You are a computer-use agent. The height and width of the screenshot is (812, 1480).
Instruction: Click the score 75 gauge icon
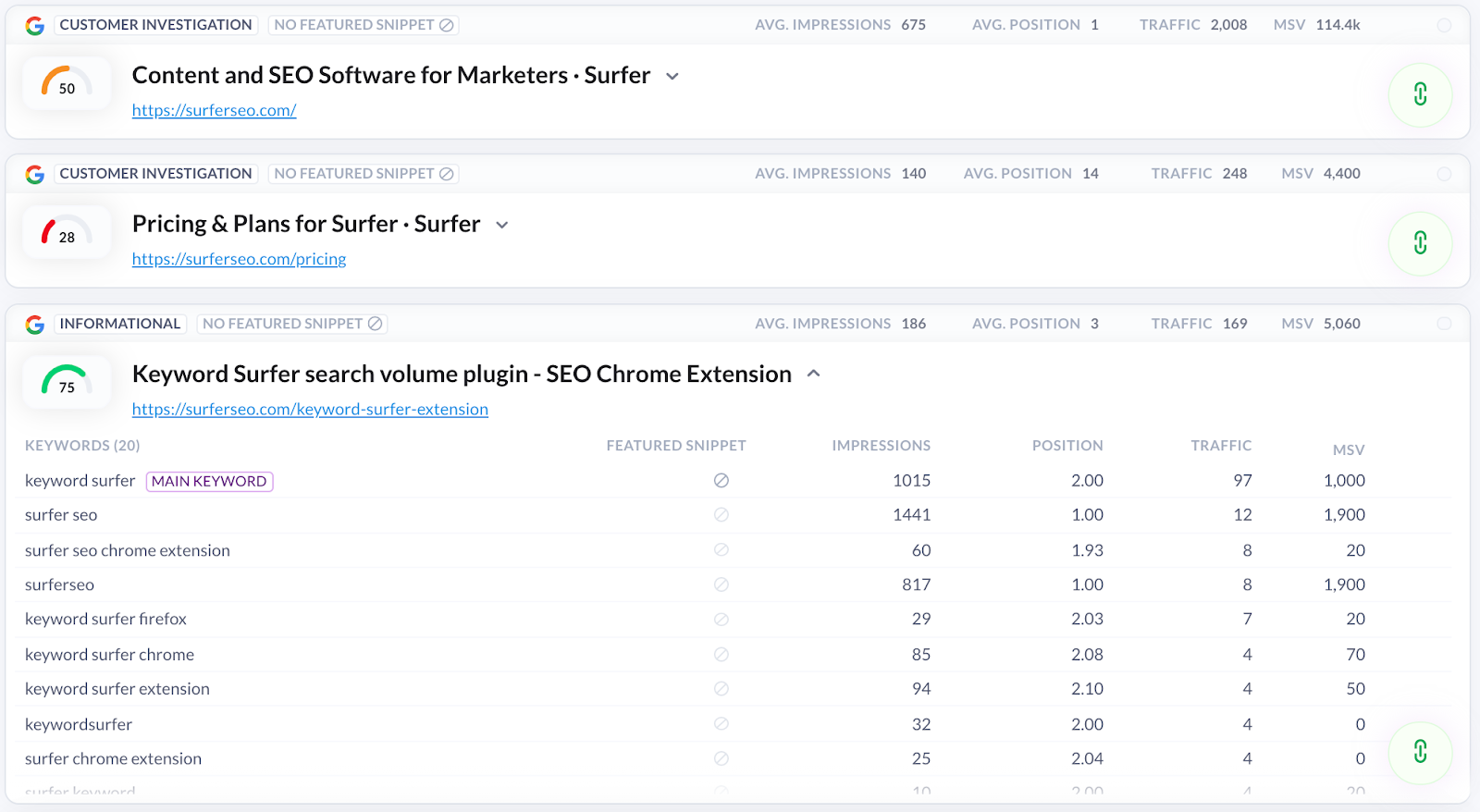coord(67,382)
